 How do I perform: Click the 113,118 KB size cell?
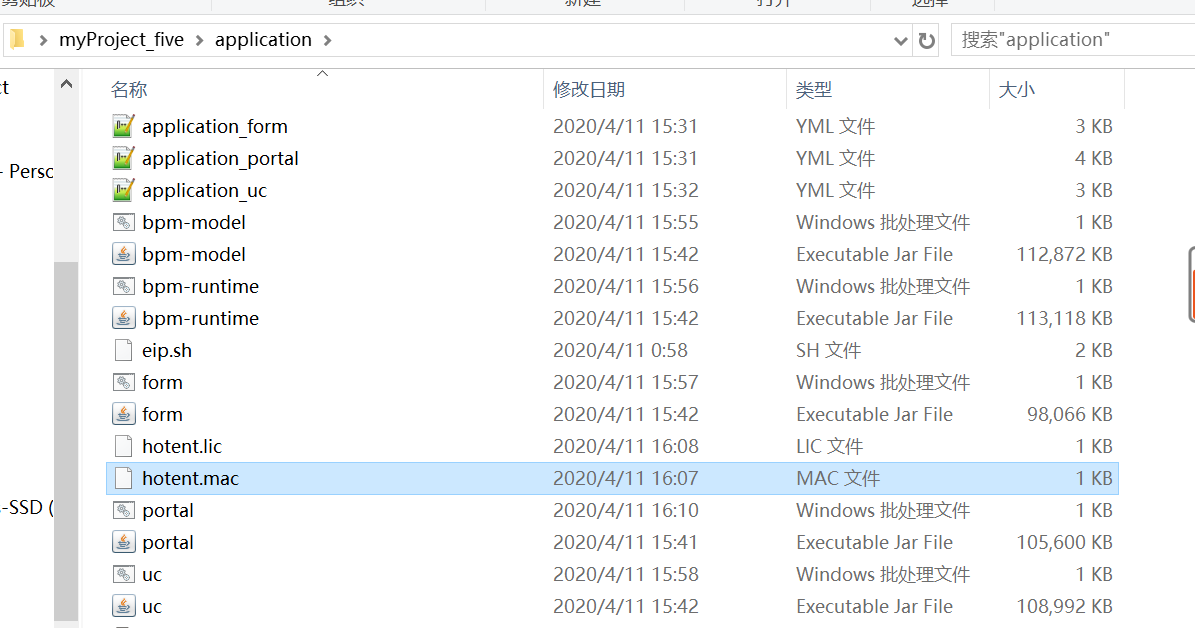tap(1065, 319)
